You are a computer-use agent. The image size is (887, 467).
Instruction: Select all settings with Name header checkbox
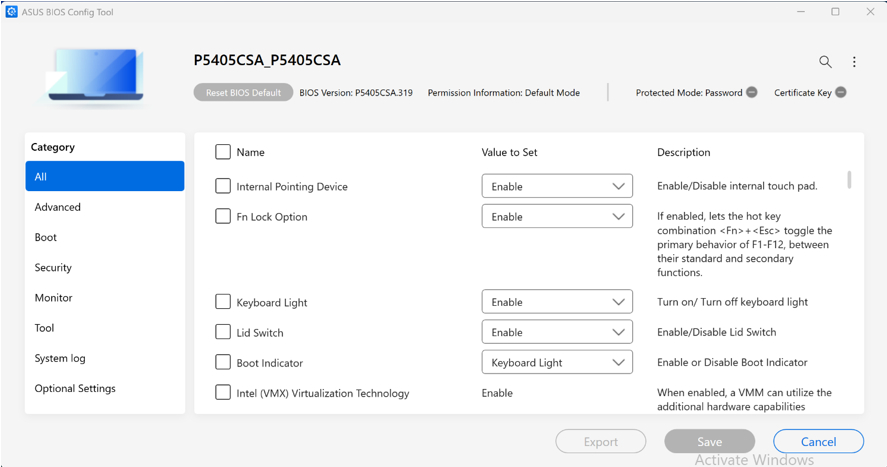pyautogui.click(x=223, y=152)
